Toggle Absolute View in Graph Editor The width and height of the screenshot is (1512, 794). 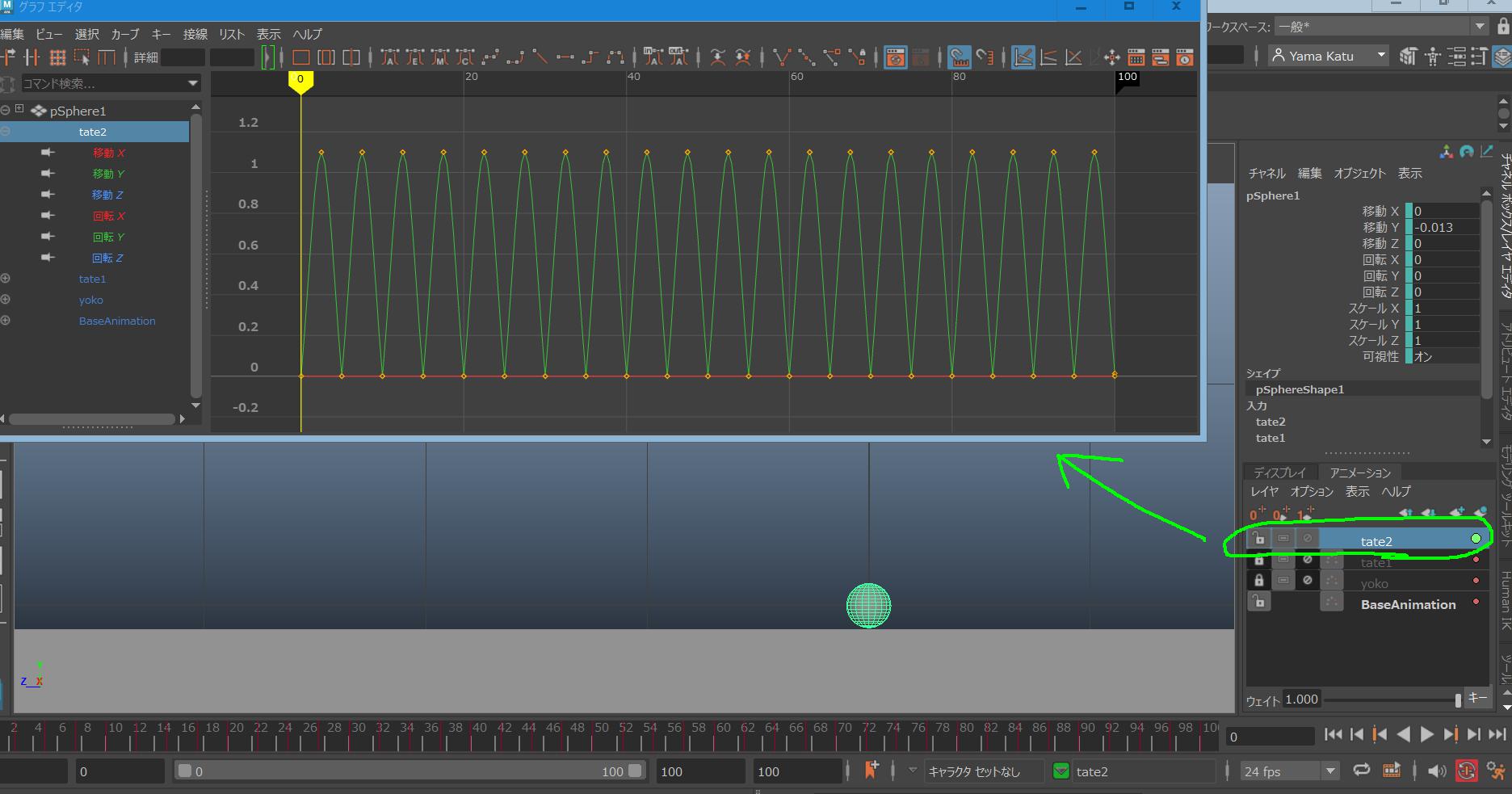pos(1023,57)
